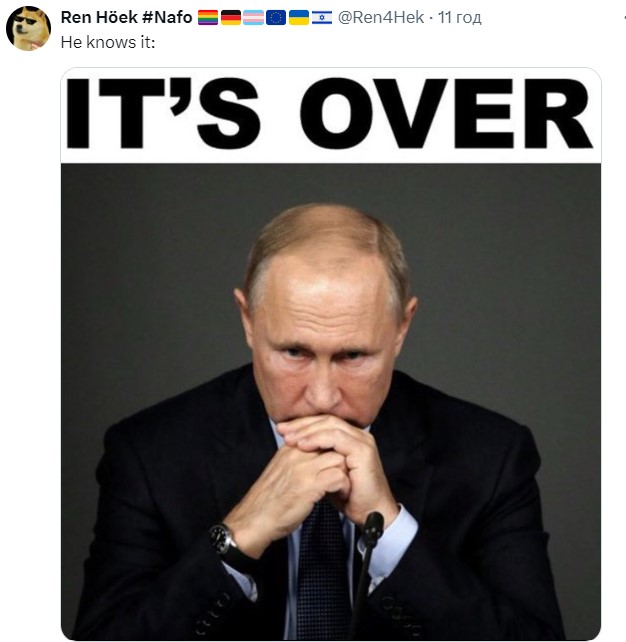
Task: Click the Ukrainian flag emoji
Action: [x=299, y=18]
